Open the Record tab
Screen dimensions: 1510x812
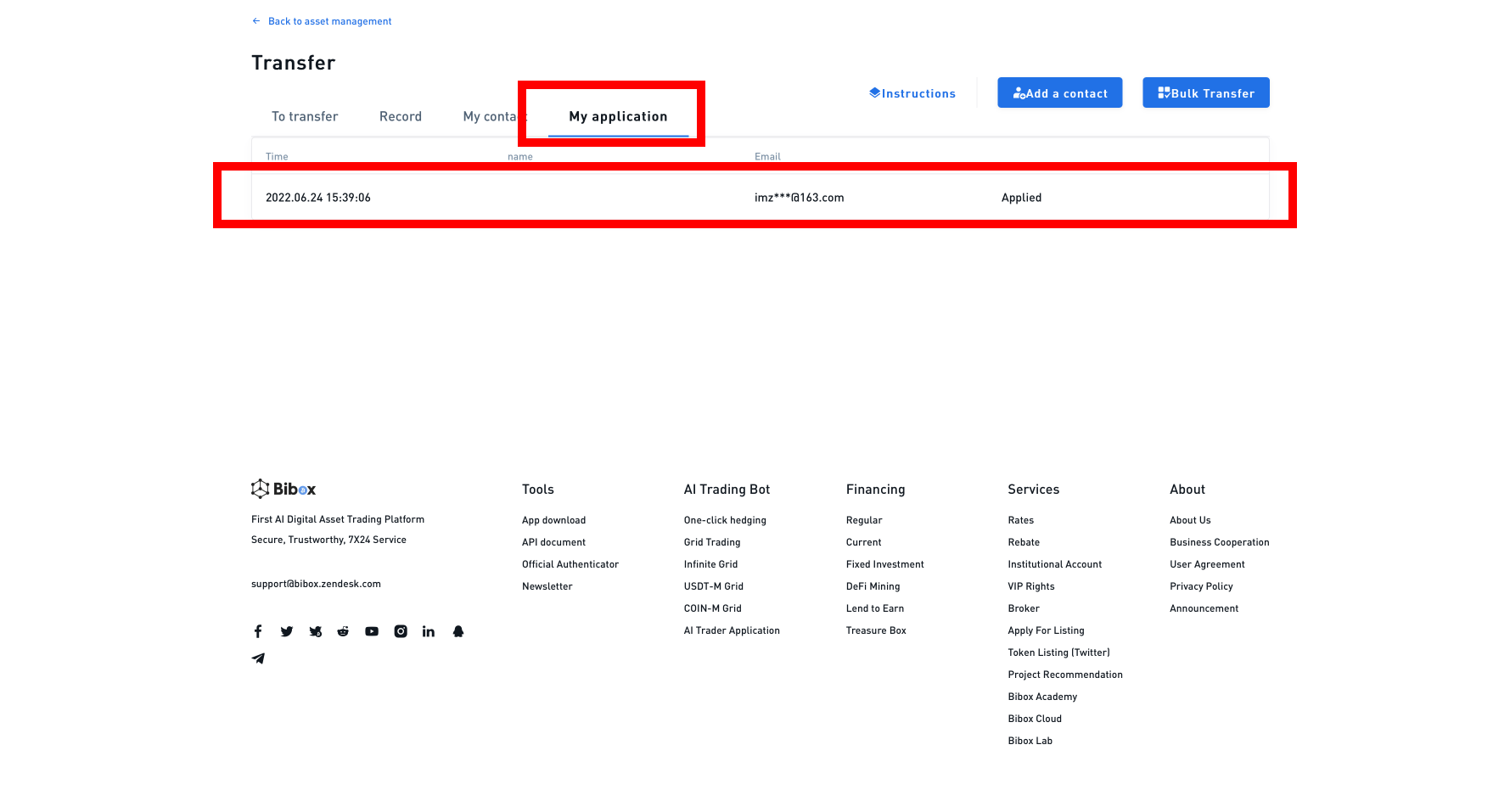pyautogui.click(x=401, y=116)
